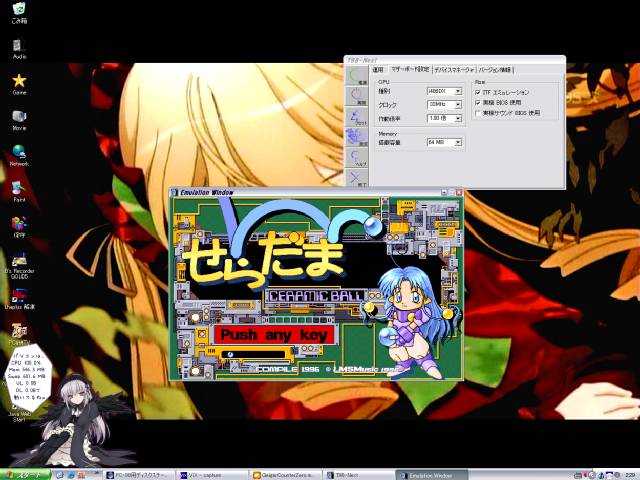Click the Push any key banner in game
Screen dimensions: 640x480
pyautogui.click(x=274, y=335)
